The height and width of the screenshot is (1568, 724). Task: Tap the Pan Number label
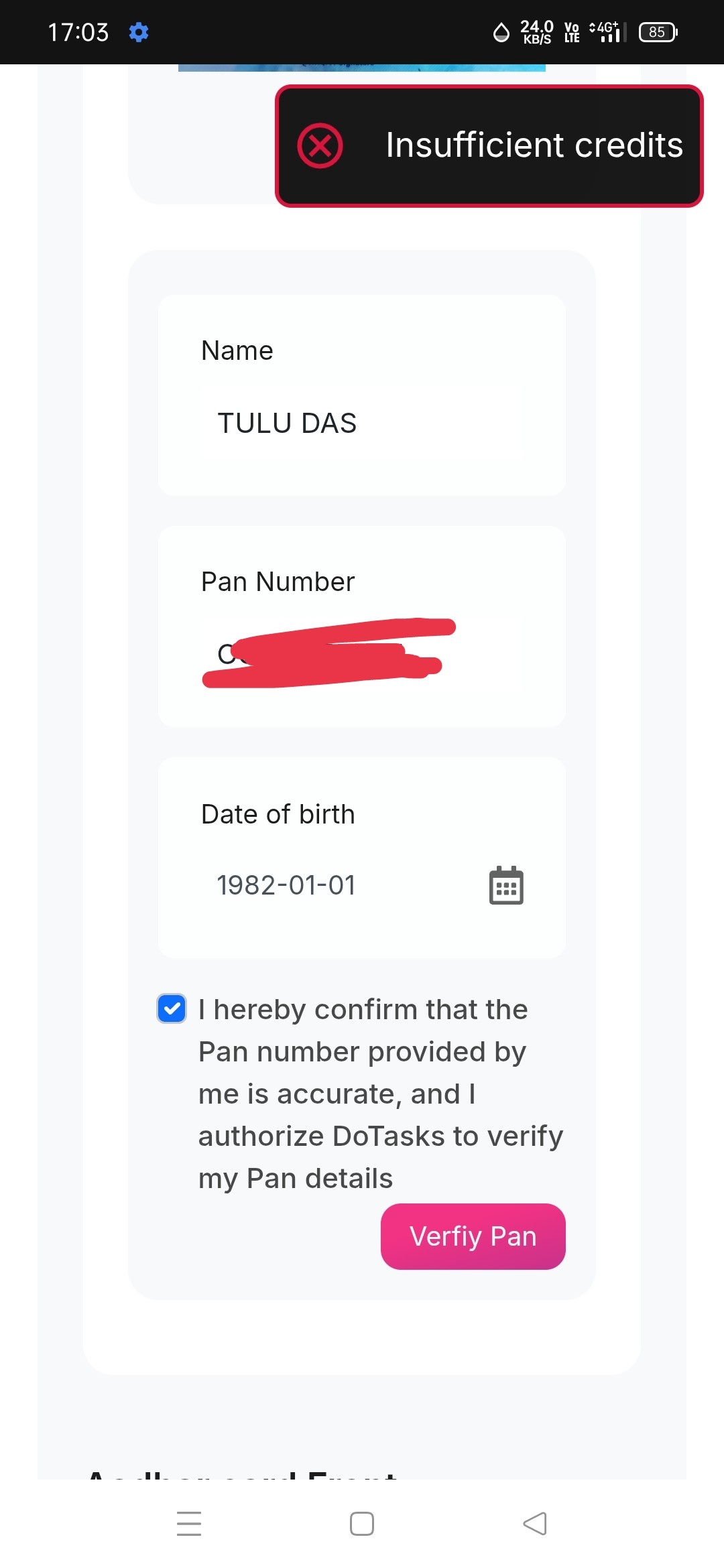click(278, 582)
